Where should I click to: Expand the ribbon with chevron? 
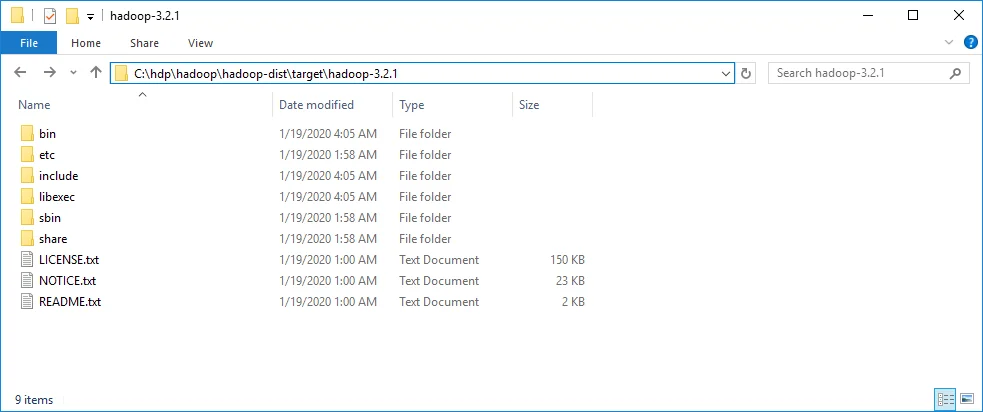click(x=949, y=43)
